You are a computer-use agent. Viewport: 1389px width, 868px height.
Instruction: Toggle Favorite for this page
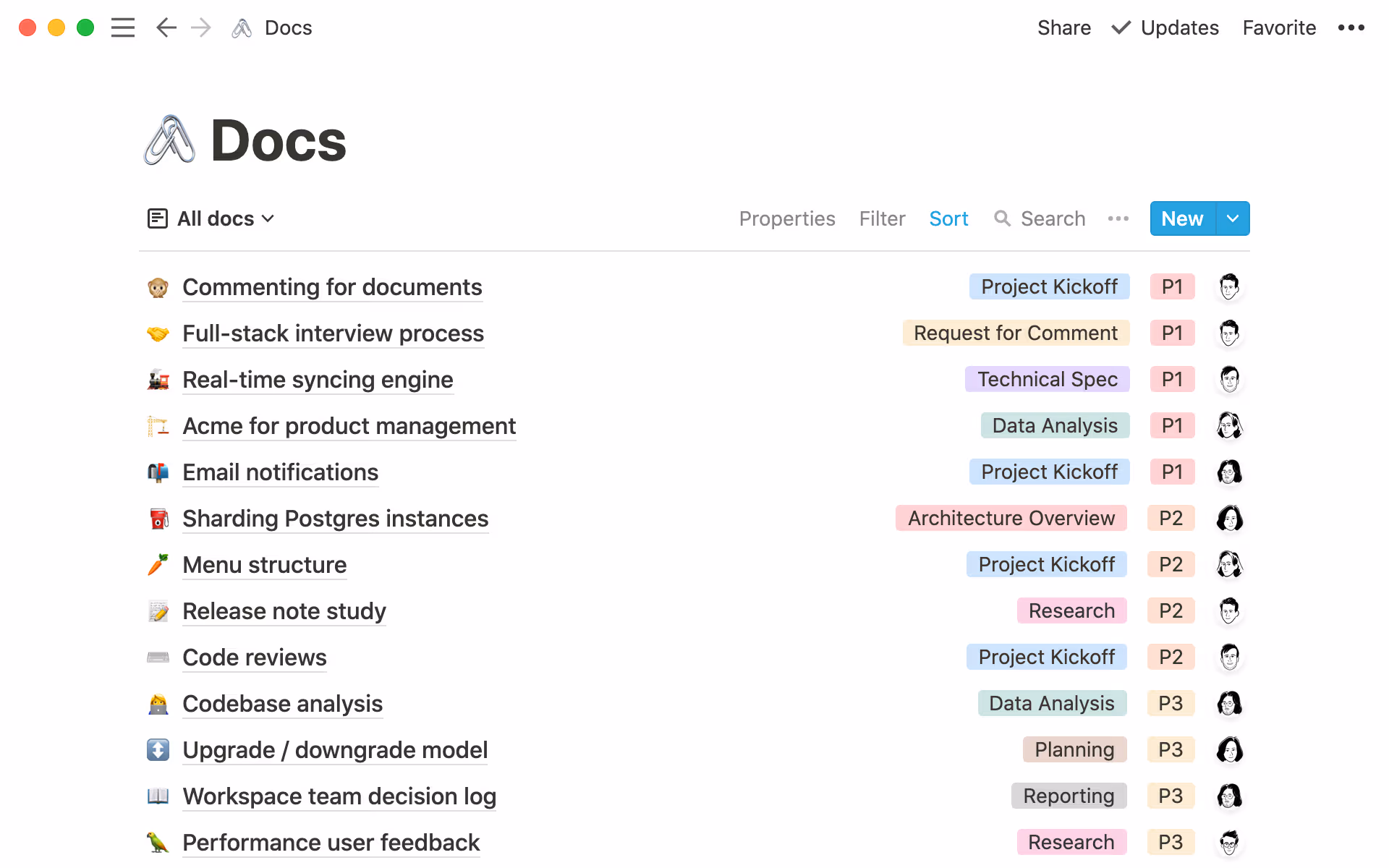(1279, 27)
